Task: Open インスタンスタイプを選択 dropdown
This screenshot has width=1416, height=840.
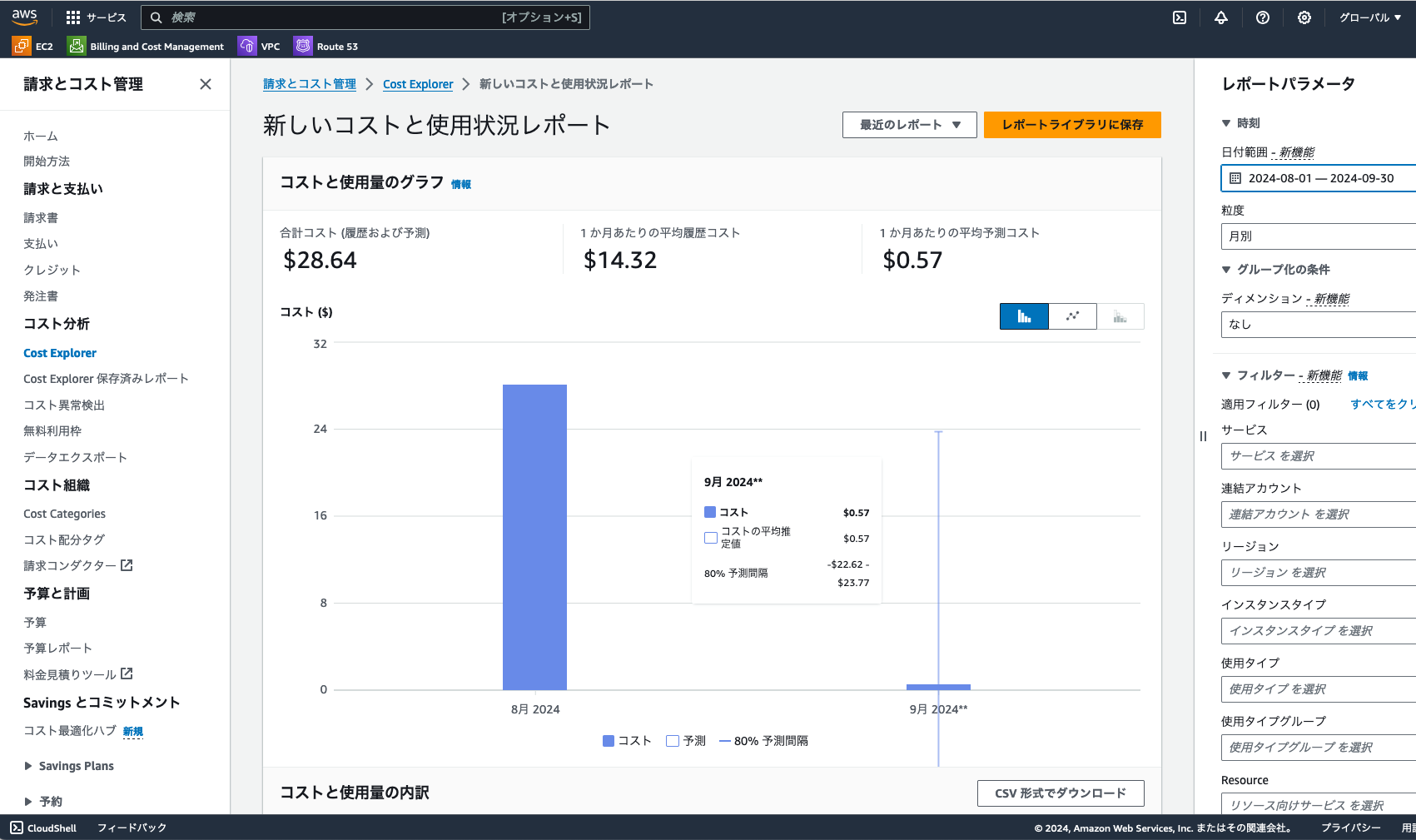Action: coord(1319,631)
